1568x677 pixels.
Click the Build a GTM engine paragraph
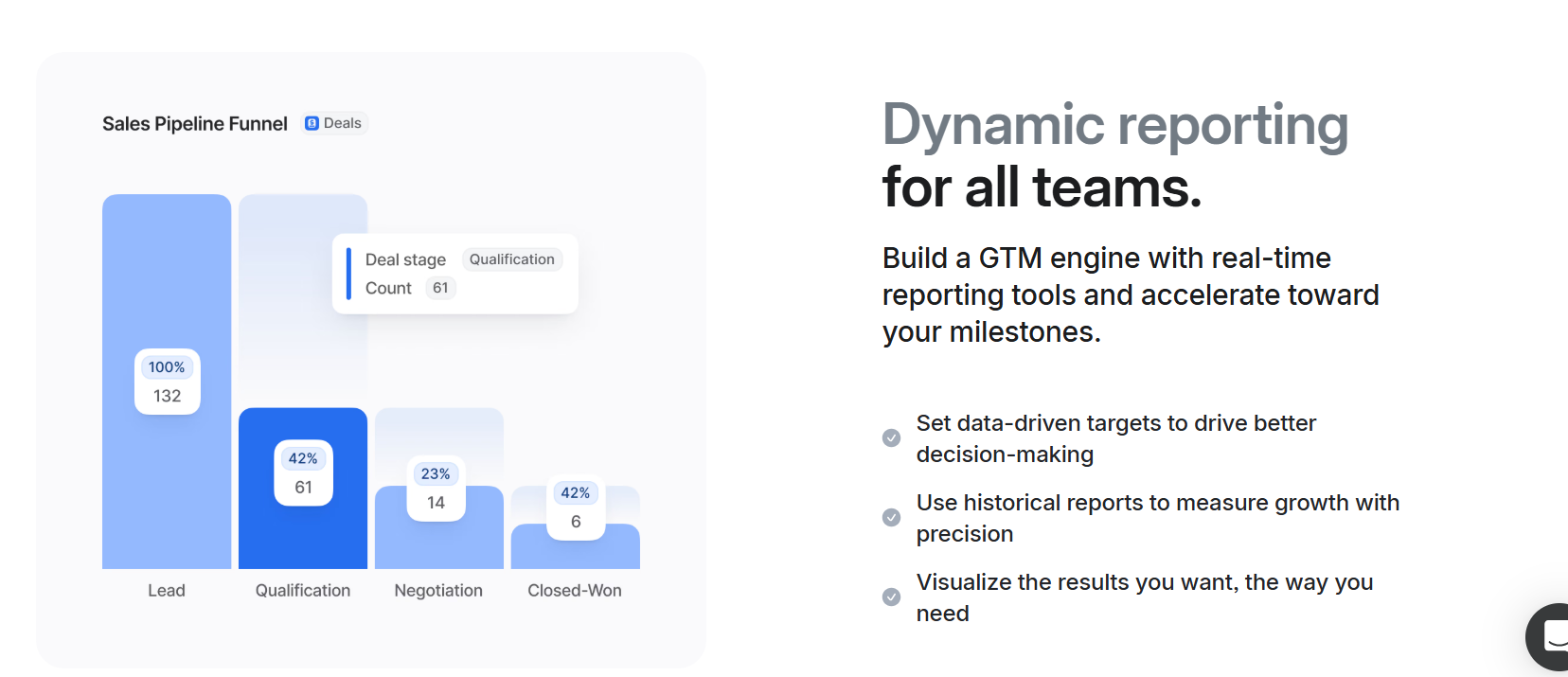(1131, 294)
